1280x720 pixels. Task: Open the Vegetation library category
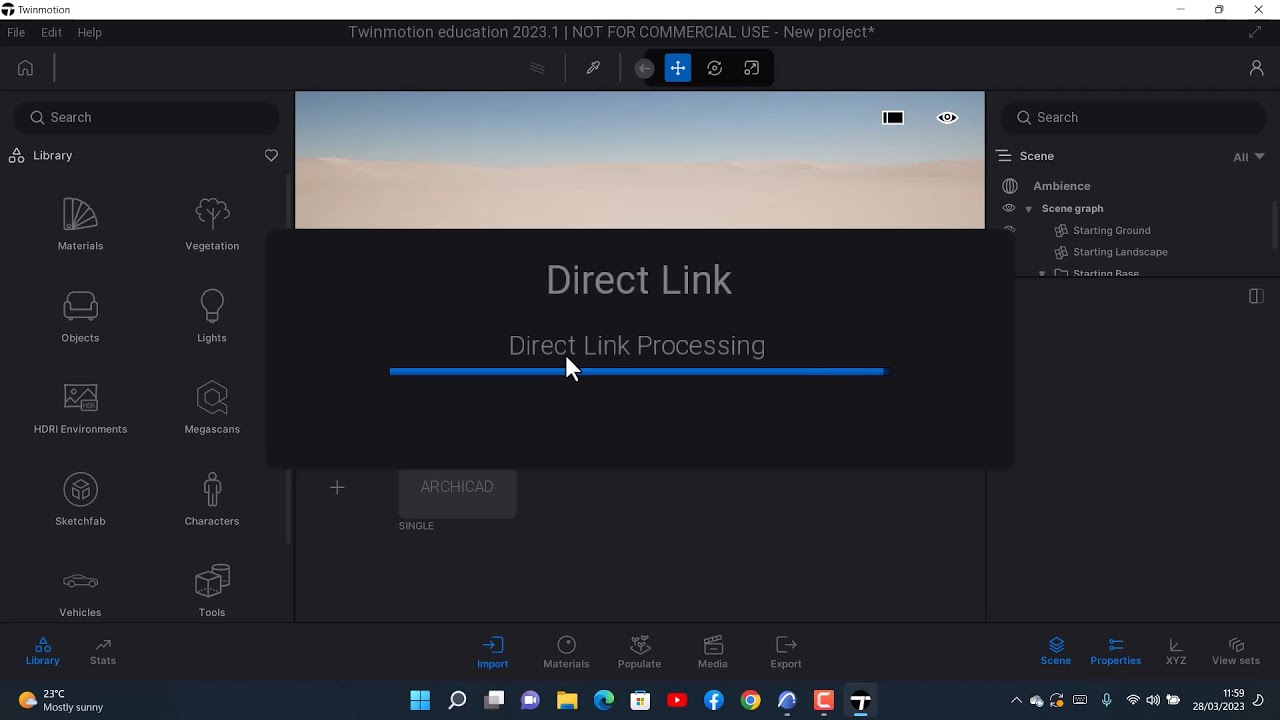point(212,224)
